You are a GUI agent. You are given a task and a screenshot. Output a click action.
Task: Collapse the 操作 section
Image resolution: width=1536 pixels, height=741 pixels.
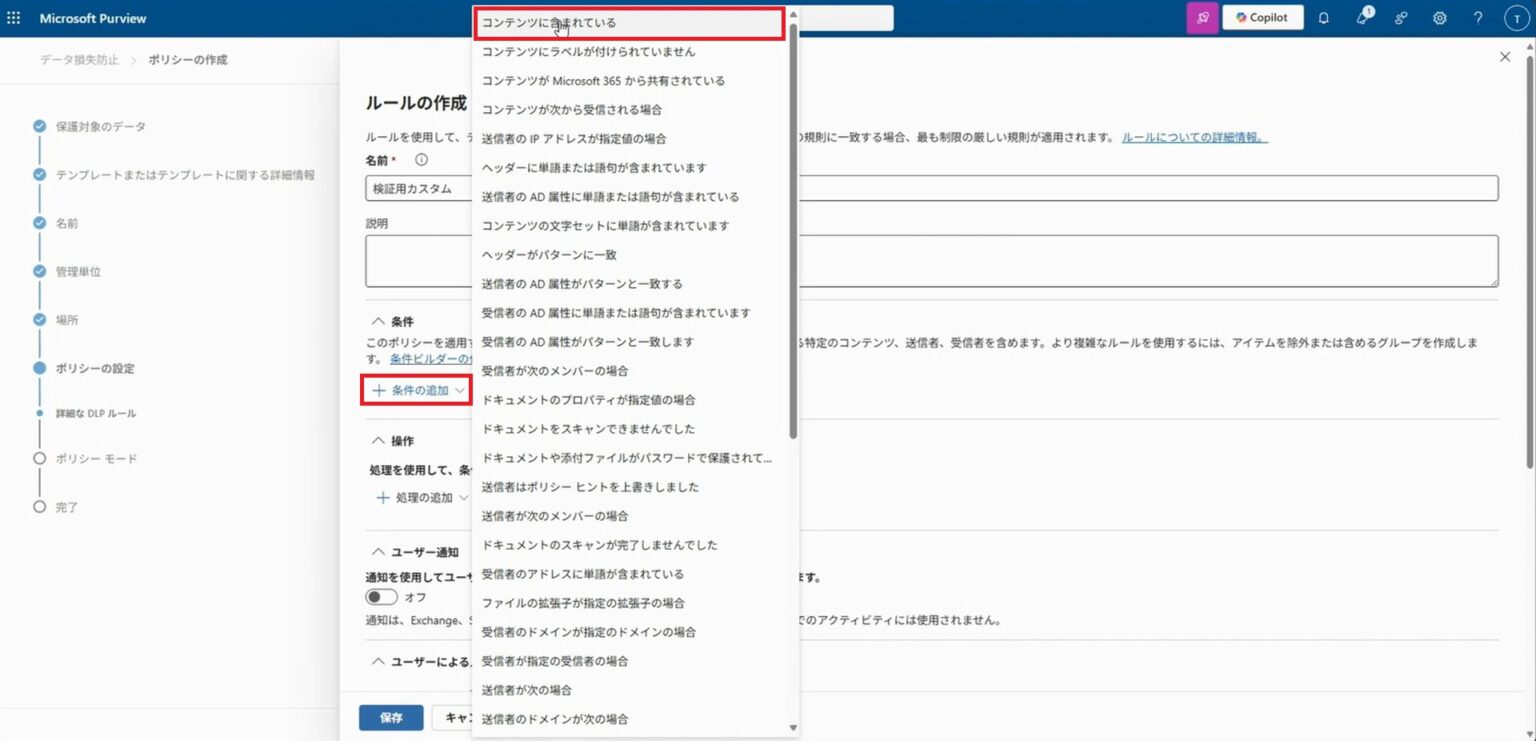[379, 440]
